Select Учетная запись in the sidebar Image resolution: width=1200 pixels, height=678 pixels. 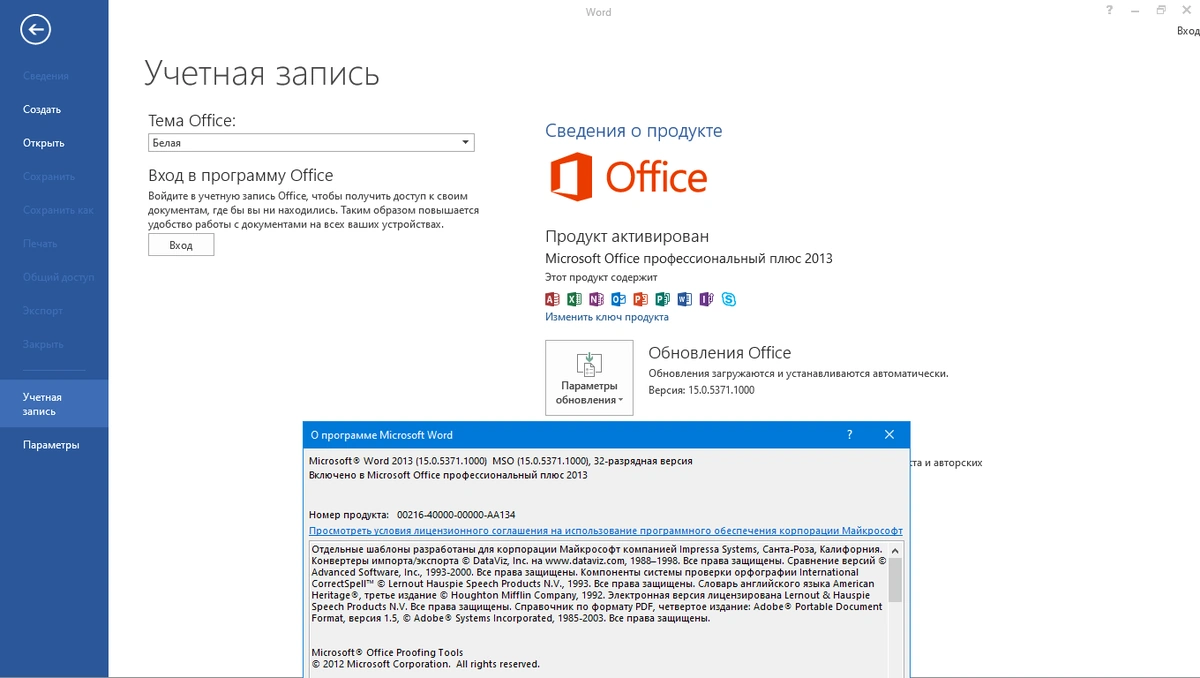coord(54,404)
